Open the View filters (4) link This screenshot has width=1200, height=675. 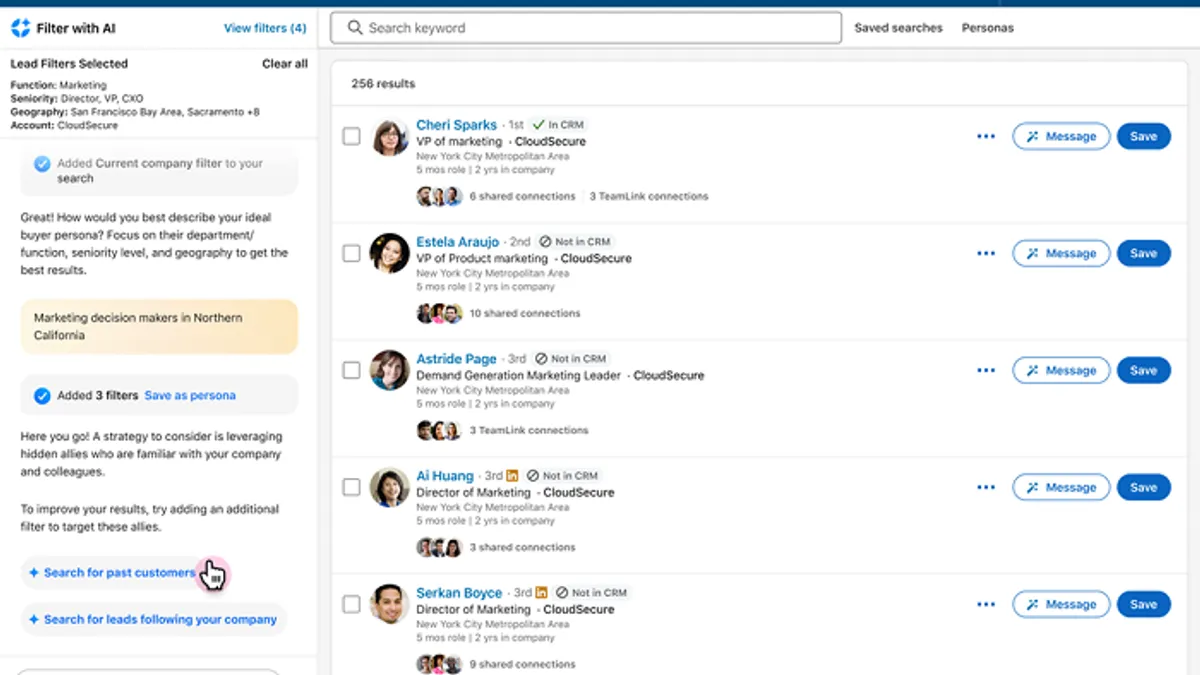[265, 28]
